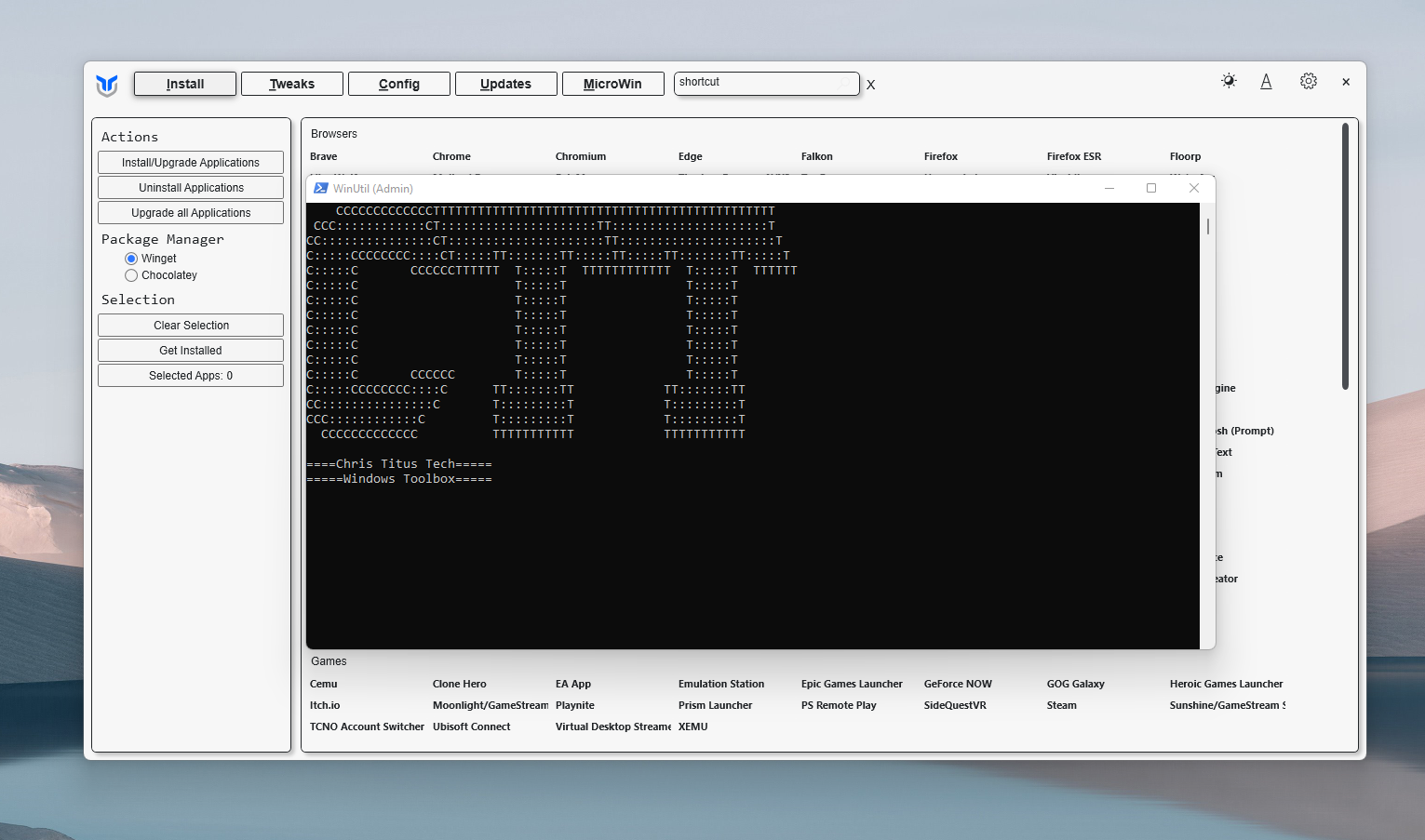This screenshot has height=840, width=1425.
Task: Click Install/Upgrade Applications
Action: click(190, 162)
